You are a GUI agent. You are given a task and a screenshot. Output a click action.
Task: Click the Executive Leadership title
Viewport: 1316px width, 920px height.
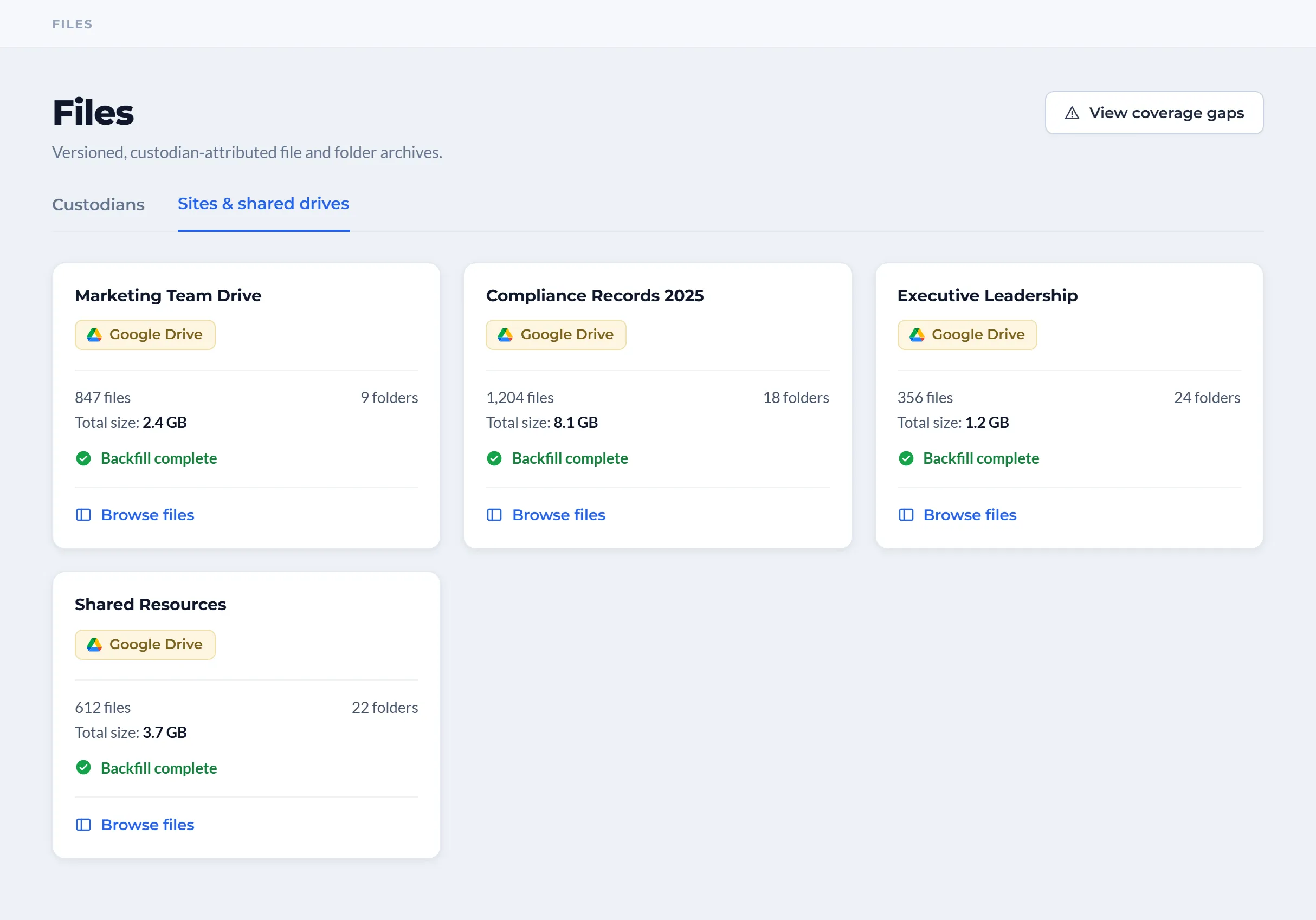click(987, 296)
